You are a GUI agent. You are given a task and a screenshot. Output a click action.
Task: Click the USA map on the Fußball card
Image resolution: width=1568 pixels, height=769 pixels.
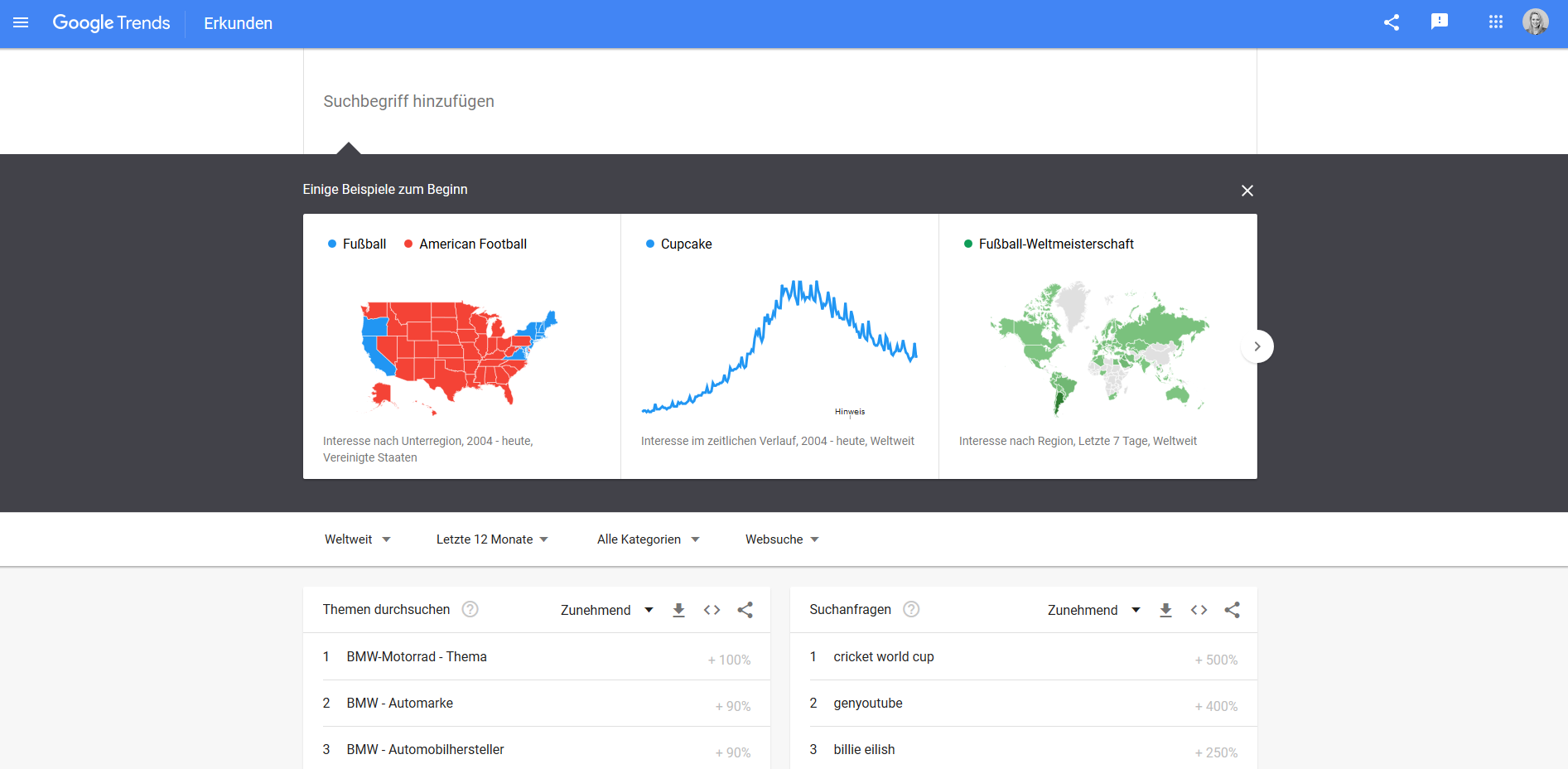459,358
